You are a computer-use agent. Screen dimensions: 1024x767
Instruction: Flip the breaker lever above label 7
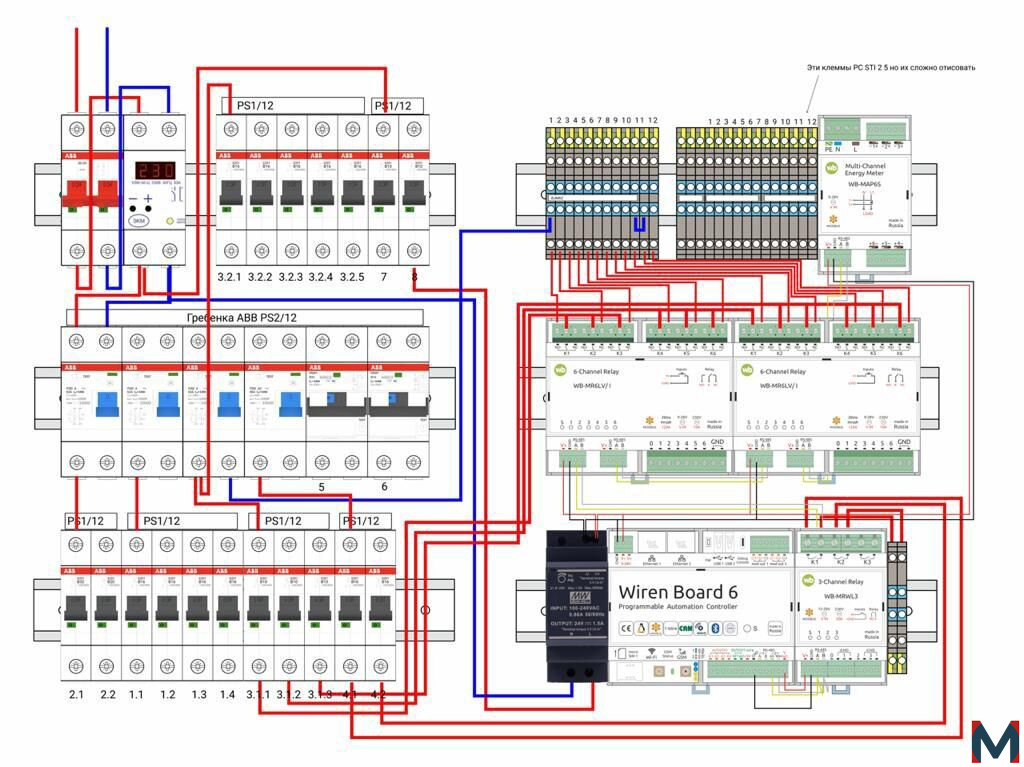pyautogui.click(x=383, y=191)
